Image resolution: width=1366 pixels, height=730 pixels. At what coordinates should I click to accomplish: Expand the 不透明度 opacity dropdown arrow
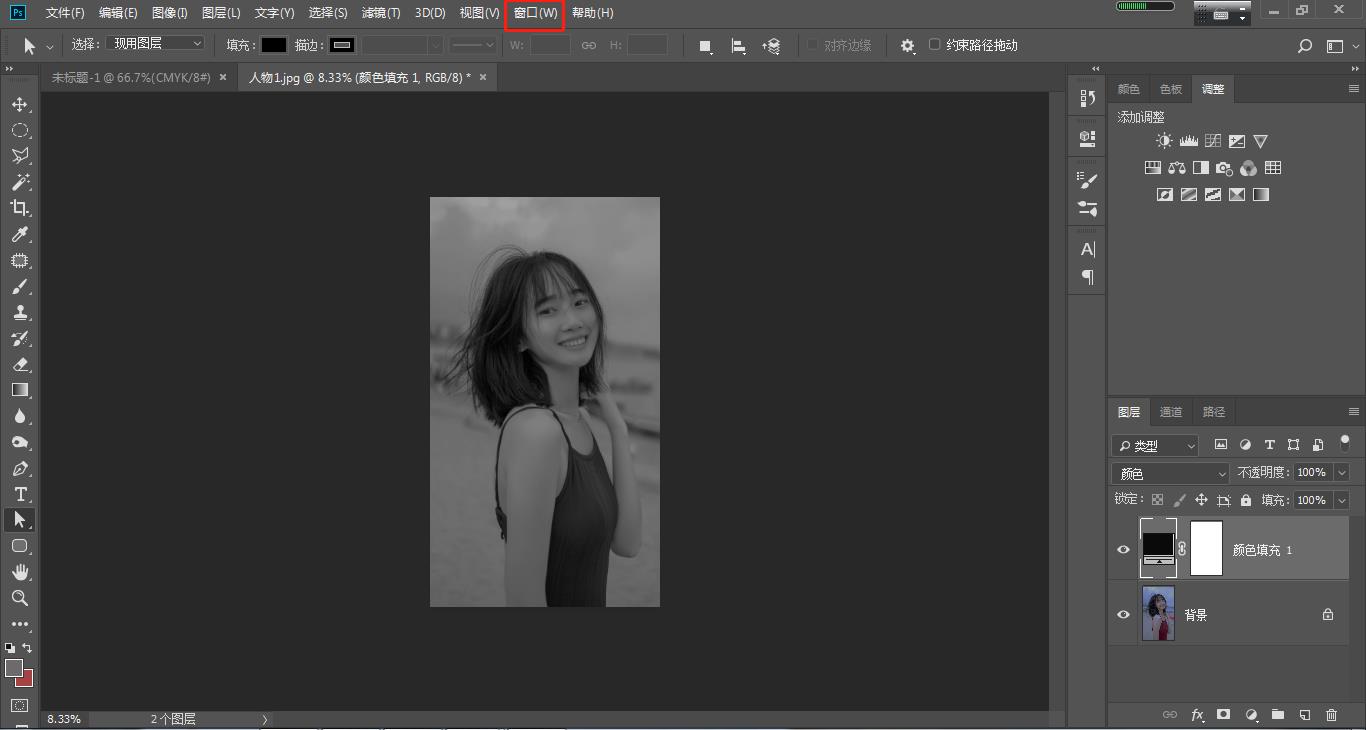point(1342,473)
